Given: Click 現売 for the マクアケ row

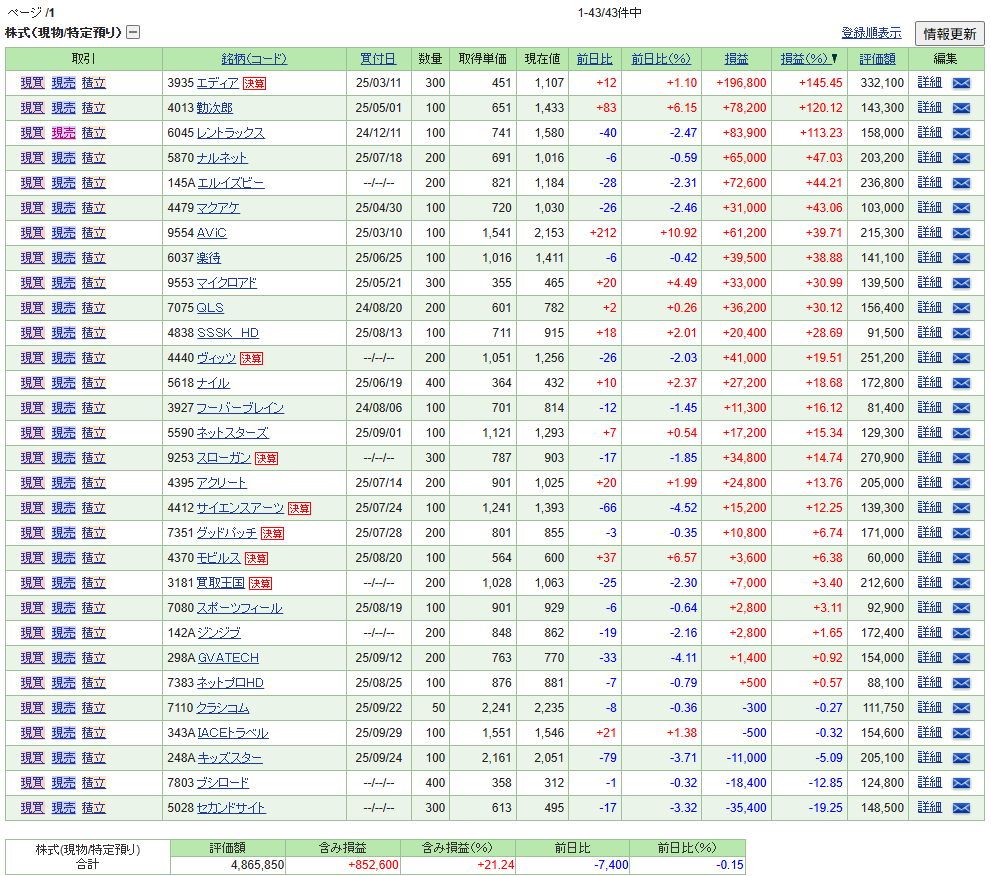Looking at the screenshot, I should (x=63, y=208).
